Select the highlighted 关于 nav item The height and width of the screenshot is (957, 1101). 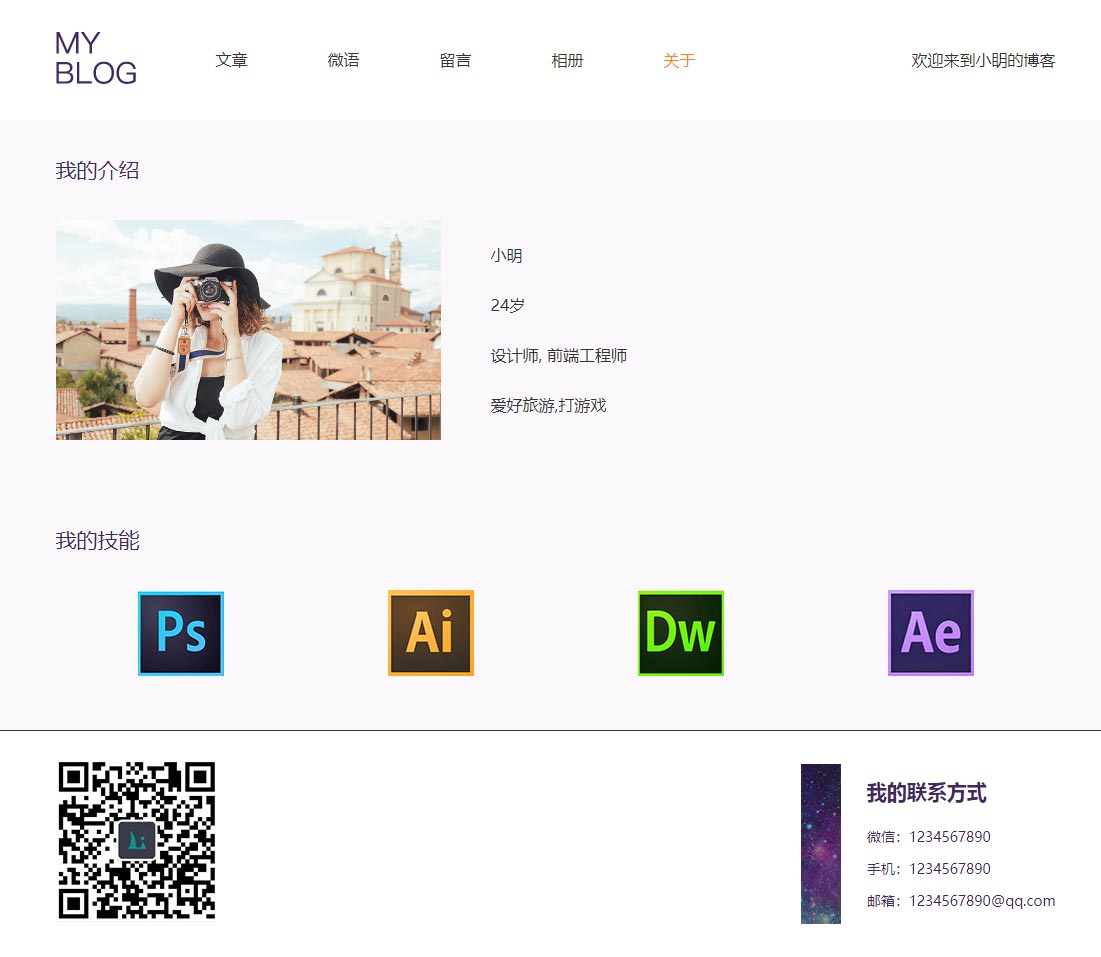(x=679, y=60)
